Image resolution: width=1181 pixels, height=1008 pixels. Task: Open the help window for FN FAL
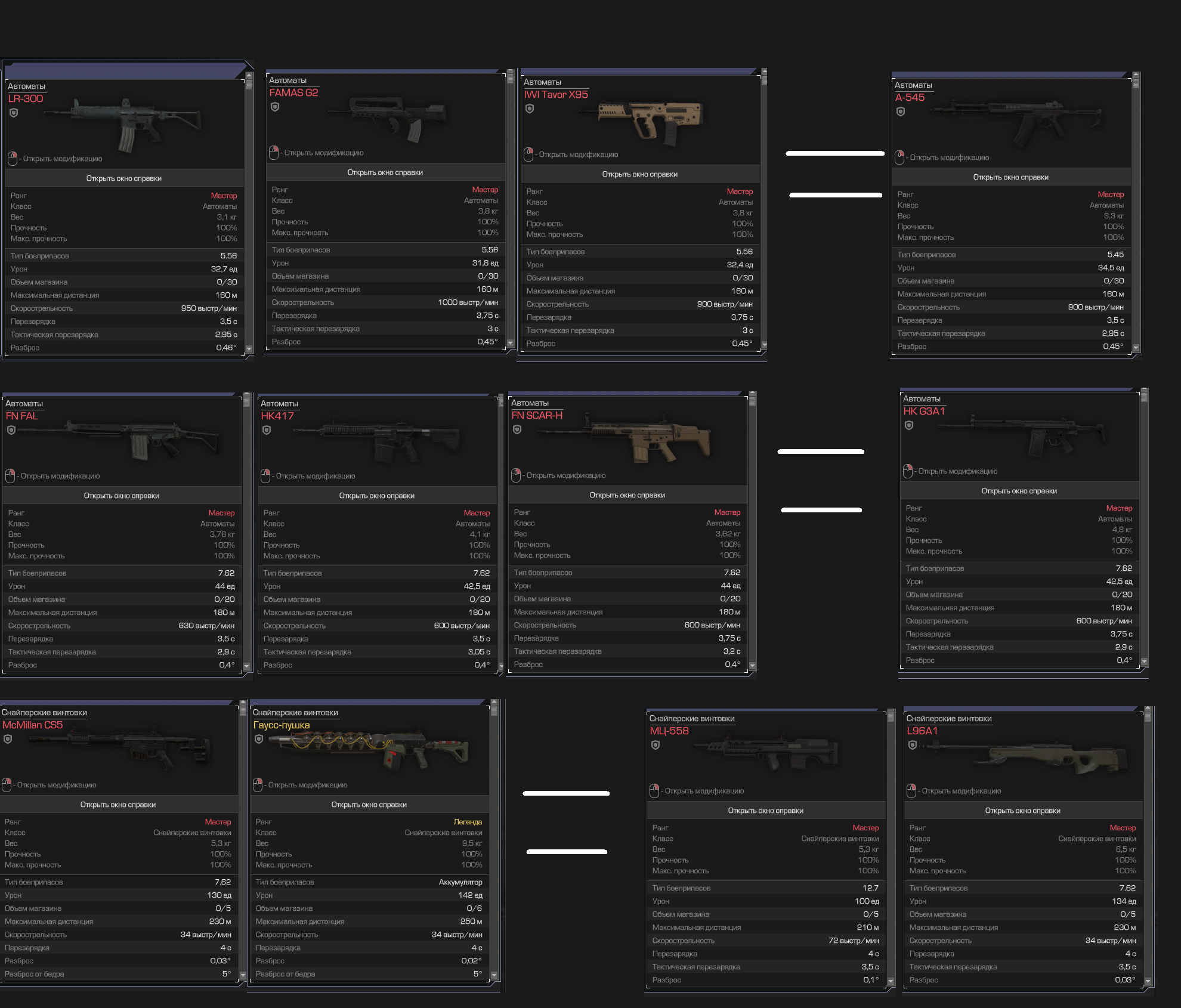(x=122, y=496)
